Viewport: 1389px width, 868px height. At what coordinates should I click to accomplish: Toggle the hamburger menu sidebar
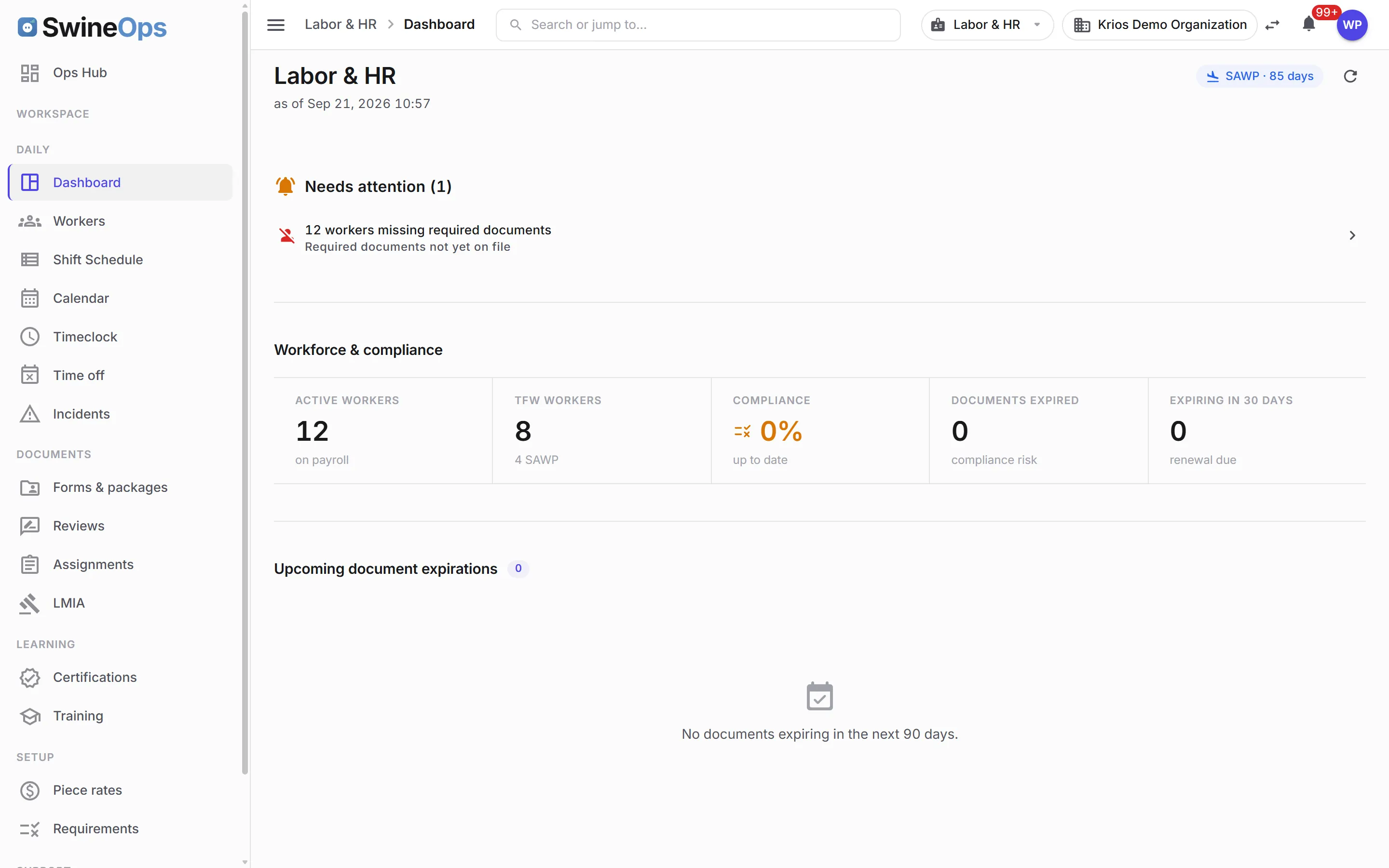[275, 25]
